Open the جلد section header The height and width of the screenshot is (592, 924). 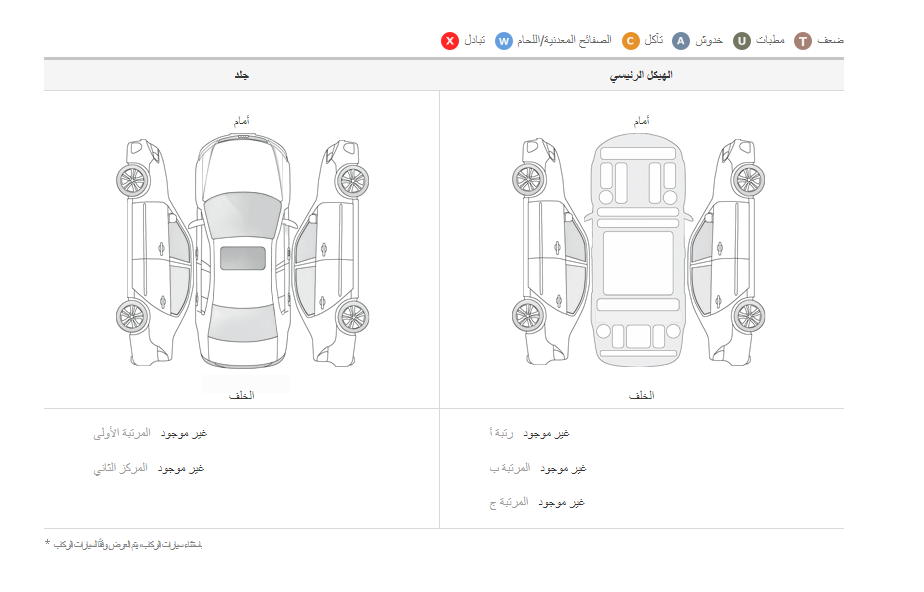(x=241, y=76)
